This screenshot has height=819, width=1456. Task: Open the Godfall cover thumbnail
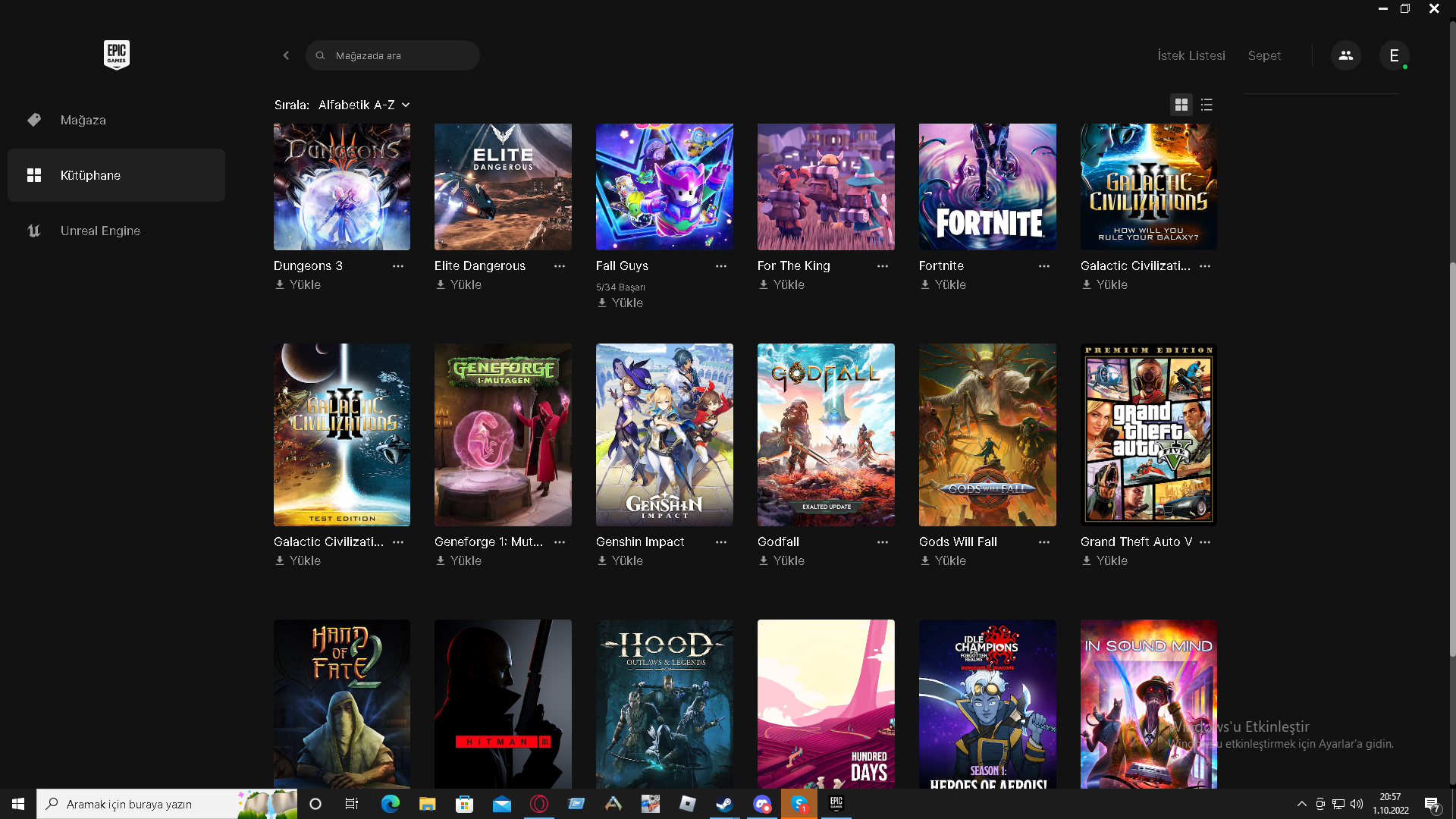826,435
